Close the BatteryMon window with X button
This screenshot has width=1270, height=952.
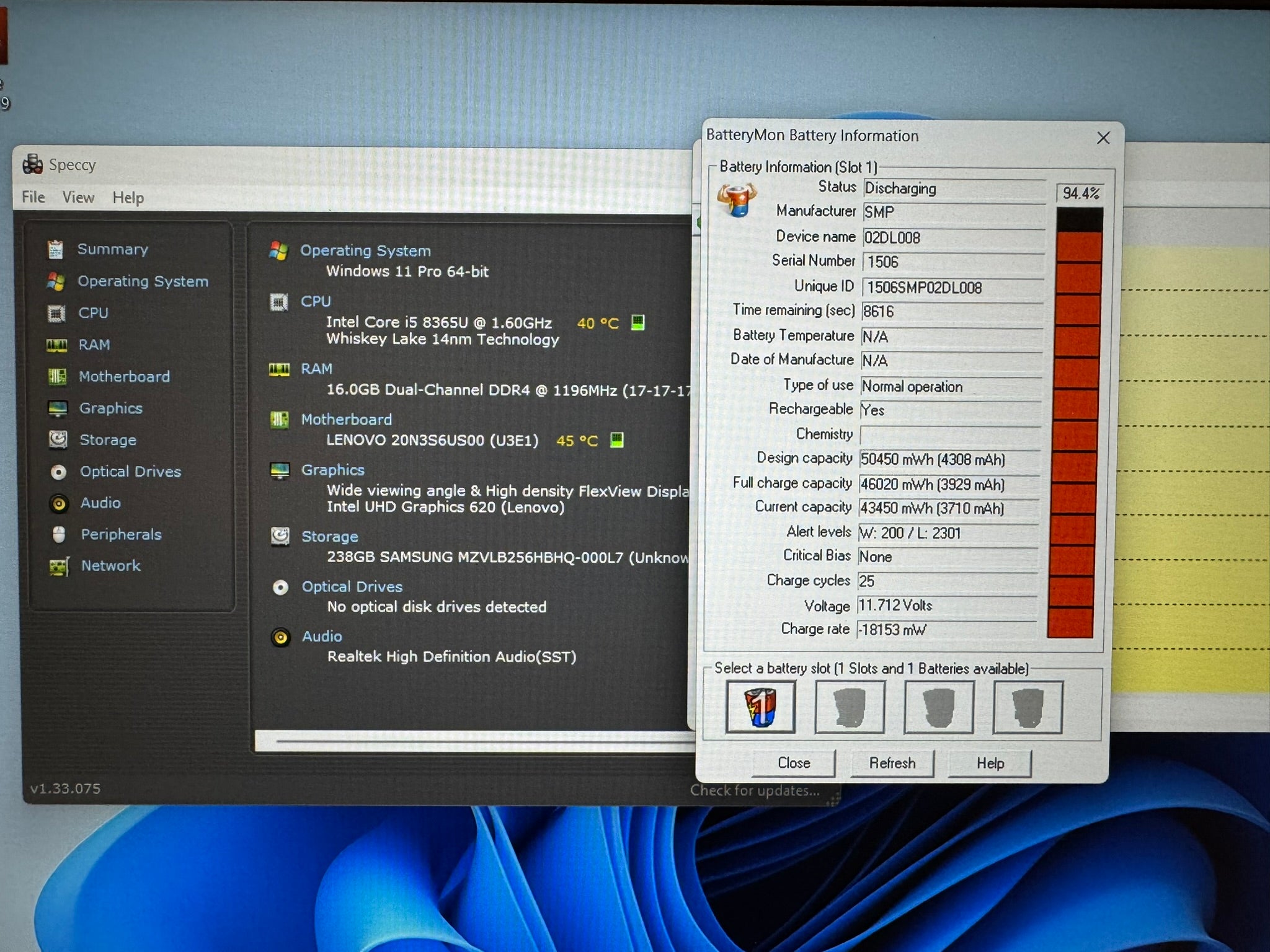(1103, 138)
